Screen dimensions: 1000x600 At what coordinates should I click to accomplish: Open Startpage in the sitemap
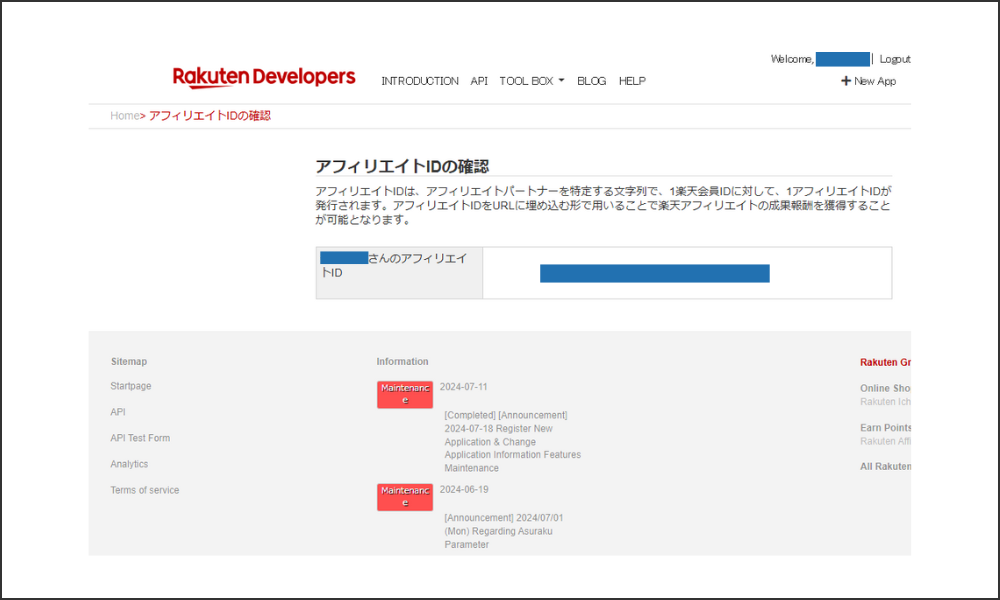[x=131, y=386]
